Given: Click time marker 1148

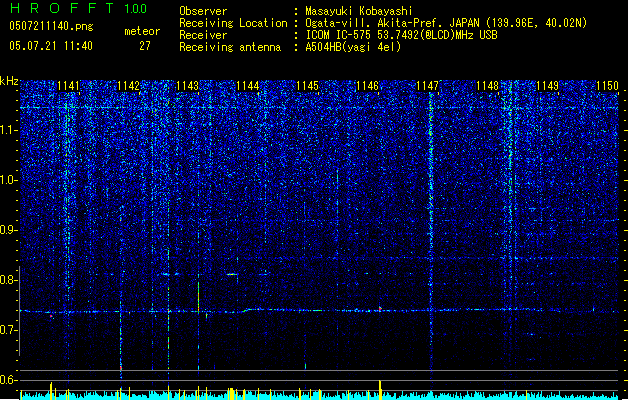Looking at the screenshot, I should [x=487, y=86].
